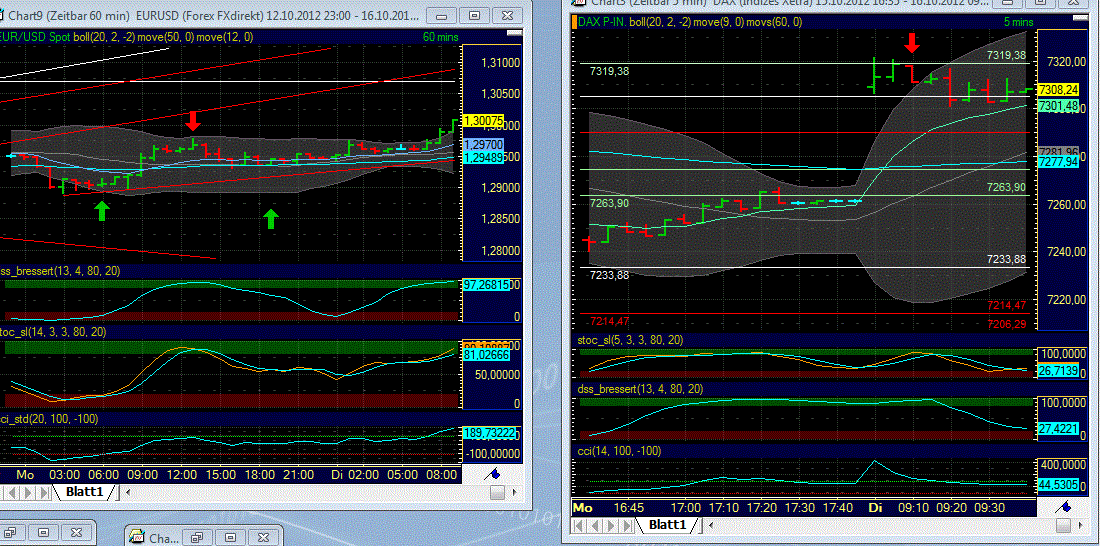Viewport: 1100px width, 546px height.
Task: Go to previous sheet in DAX chart
Action: click(x=593, y=525)
